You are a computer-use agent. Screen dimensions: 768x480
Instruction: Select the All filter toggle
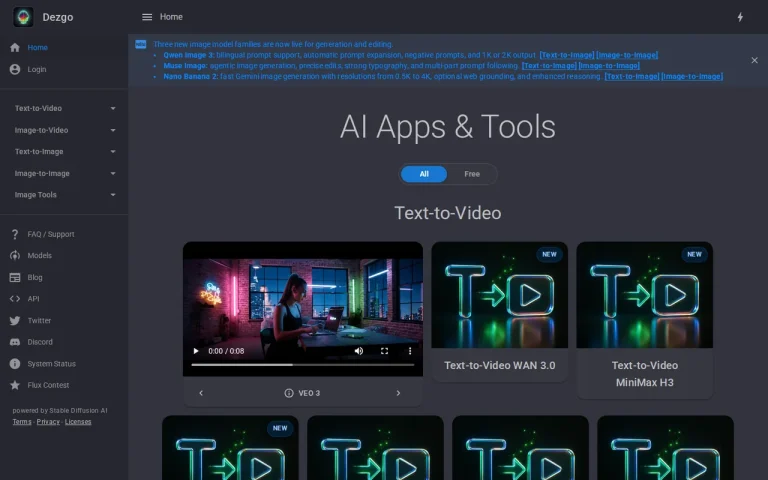(424, 174)
